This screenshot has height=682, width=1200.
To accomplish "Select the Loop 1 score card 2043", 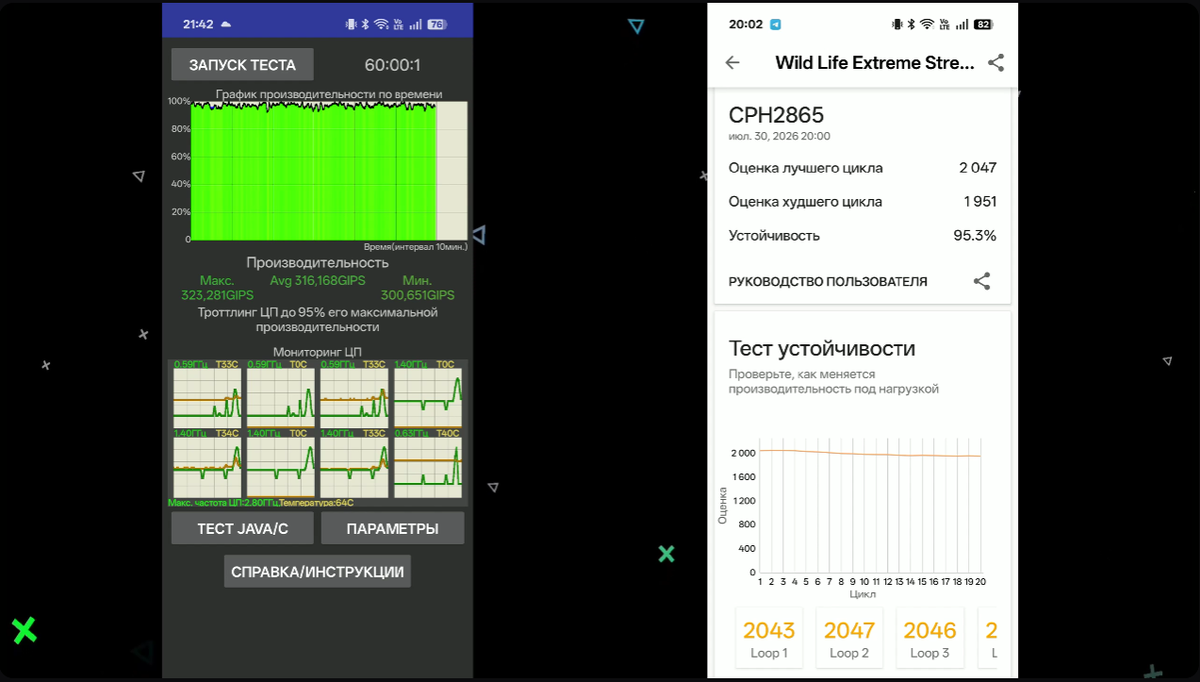I will click(769, 638).
